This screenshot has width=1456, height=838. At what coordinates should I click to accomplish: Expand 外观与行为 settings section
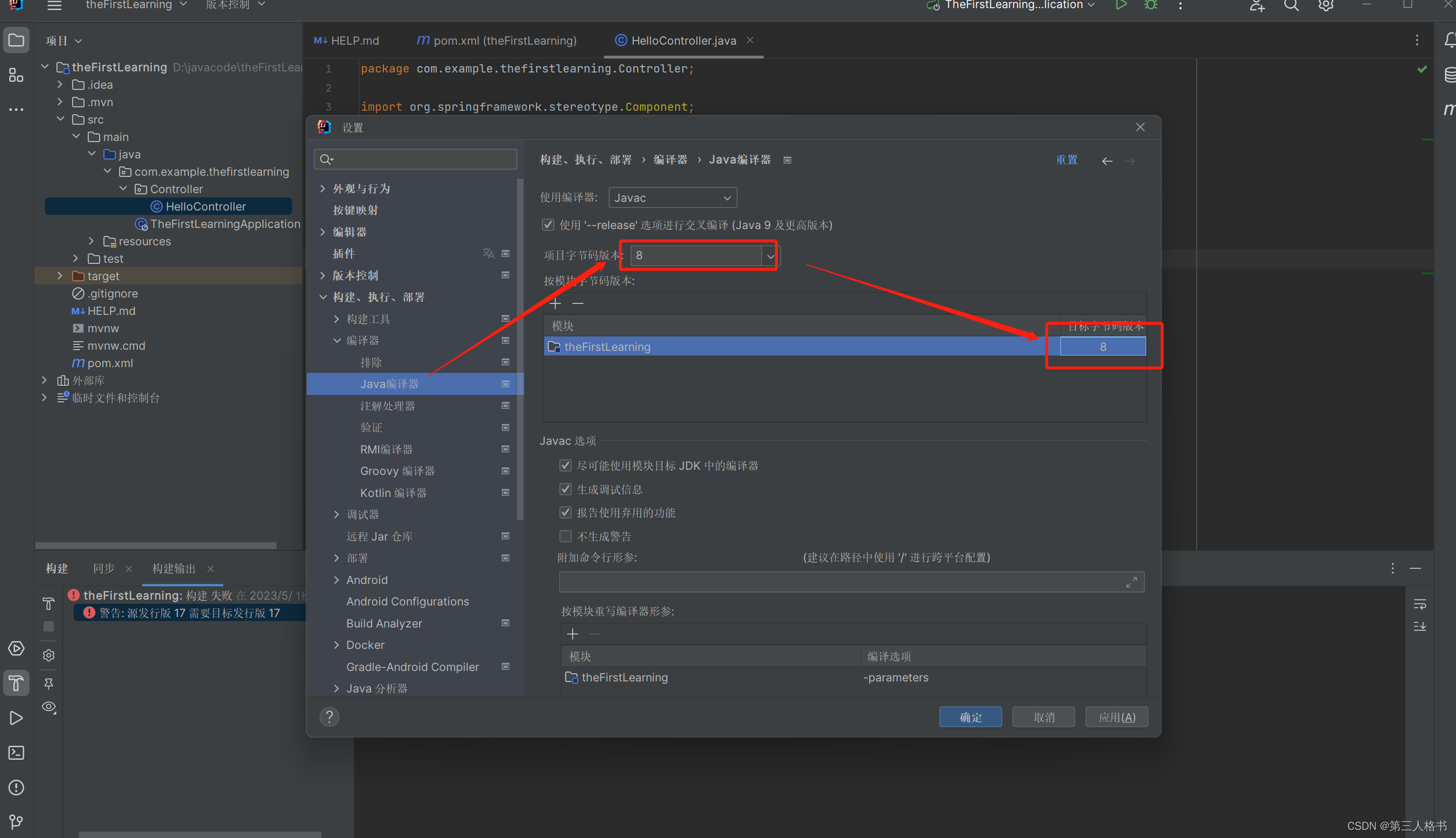pos(323,188)
